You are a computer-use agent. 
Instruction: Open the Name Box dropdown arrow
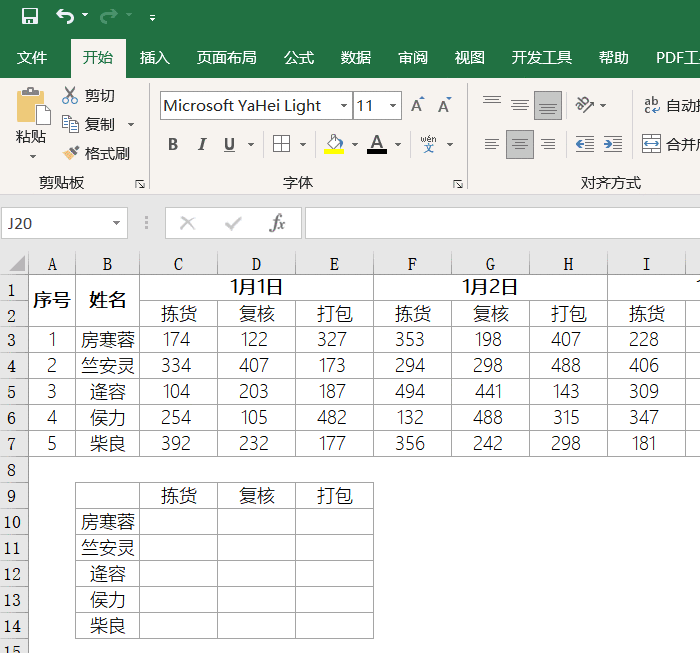117,223
